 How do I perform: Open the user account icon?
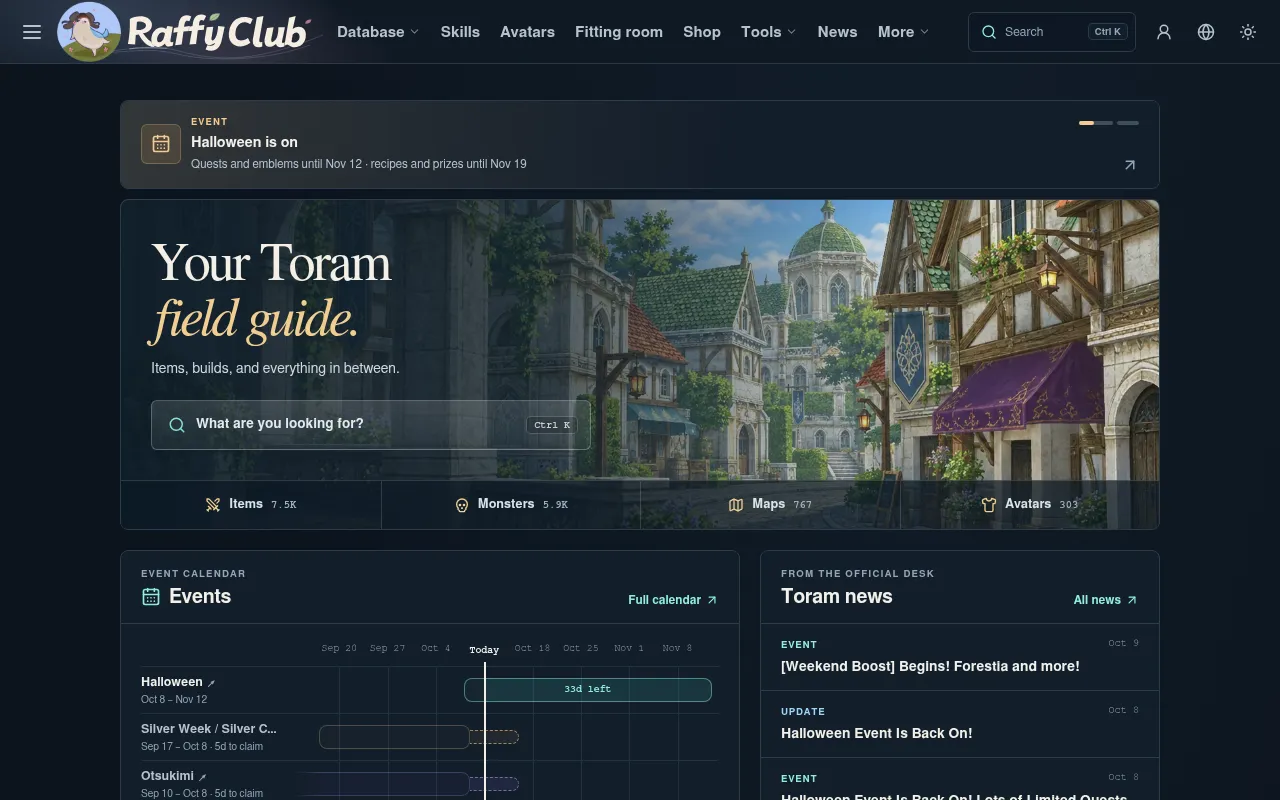1164,32
